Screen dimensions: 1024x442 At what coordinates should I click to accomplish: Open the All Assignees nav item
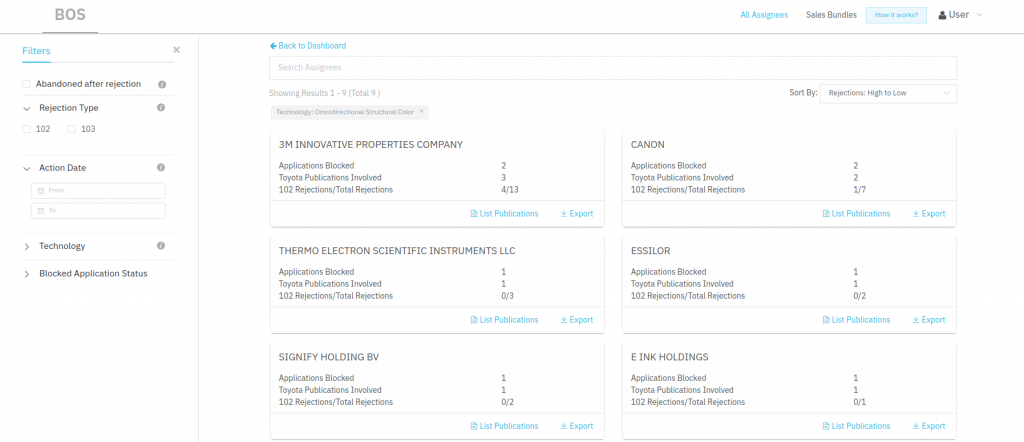click(x=764, y=15)
